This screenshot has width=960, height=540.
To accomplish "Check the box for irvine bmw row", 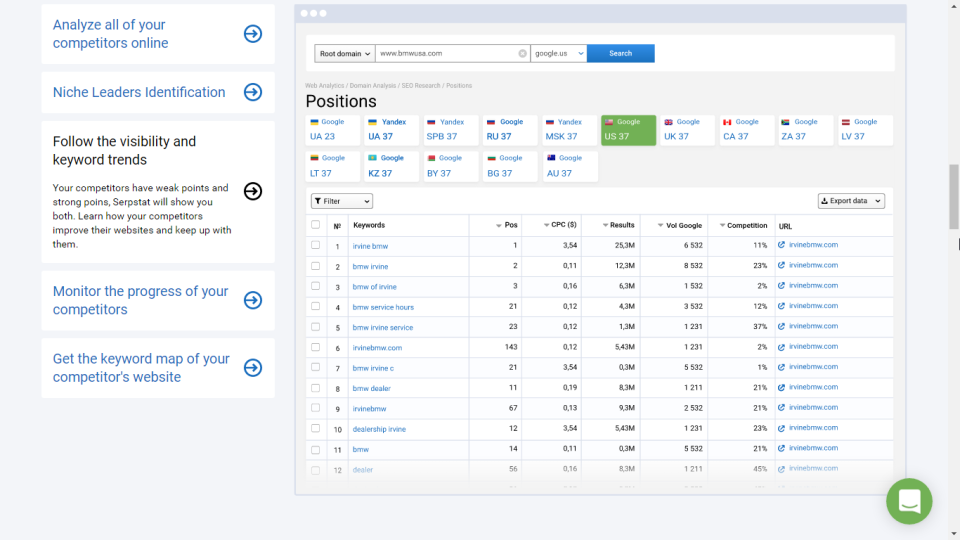I will tap(315, 245).
